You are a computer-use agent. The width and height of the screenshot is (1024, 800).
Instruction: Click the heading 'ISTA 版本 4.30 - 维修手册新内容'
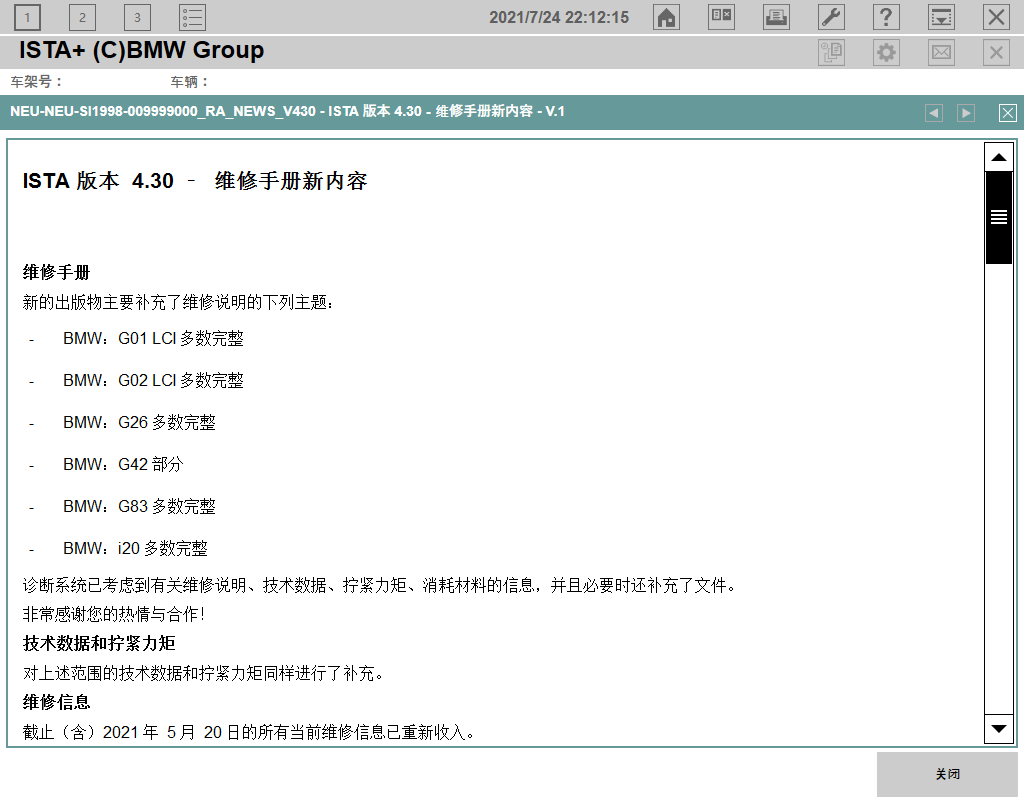point(195,181)
